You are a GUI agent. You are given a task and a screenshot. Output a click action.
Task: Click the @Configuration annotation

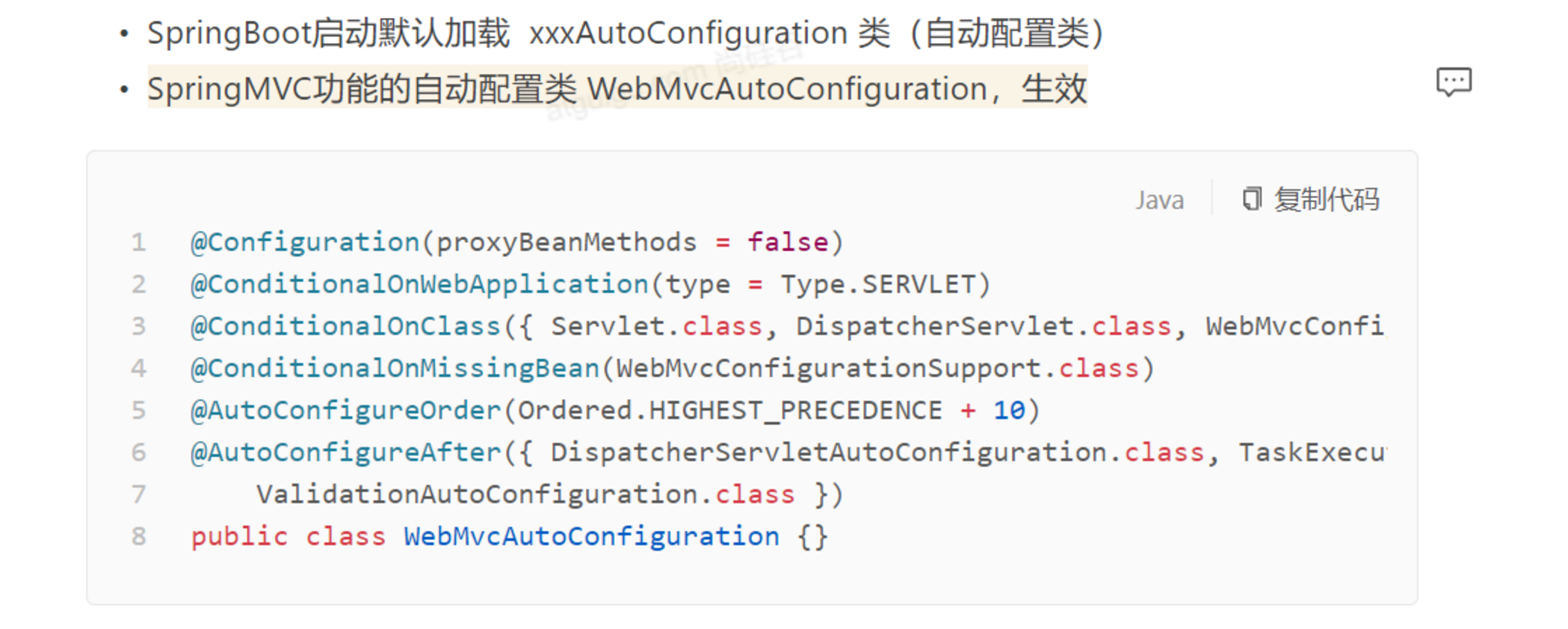[305, 242]
